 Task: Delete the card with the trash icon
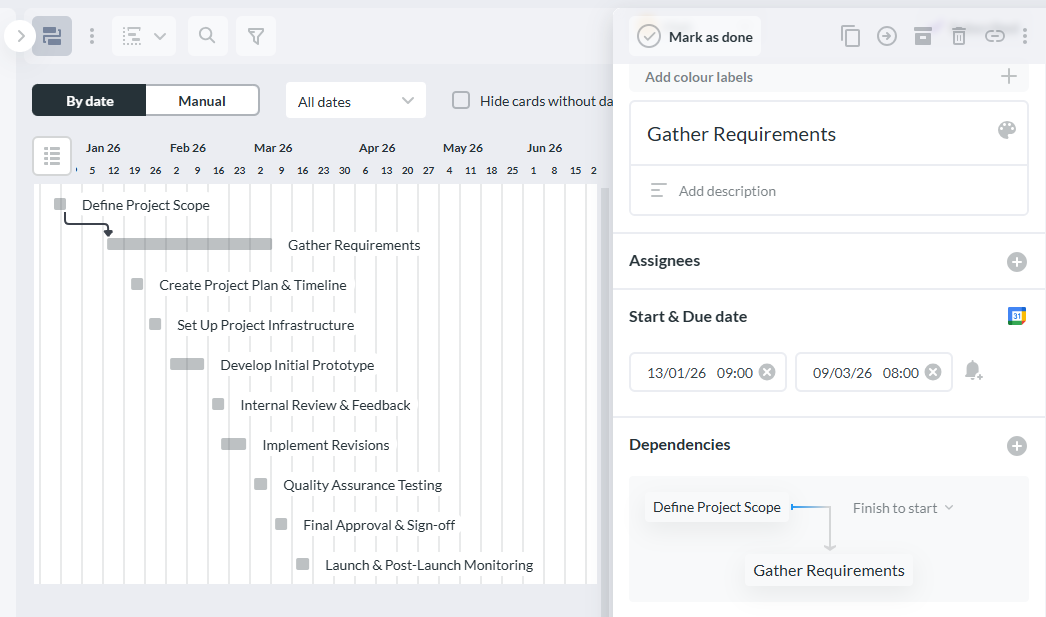pyautogui.click(x=959, y=35)
